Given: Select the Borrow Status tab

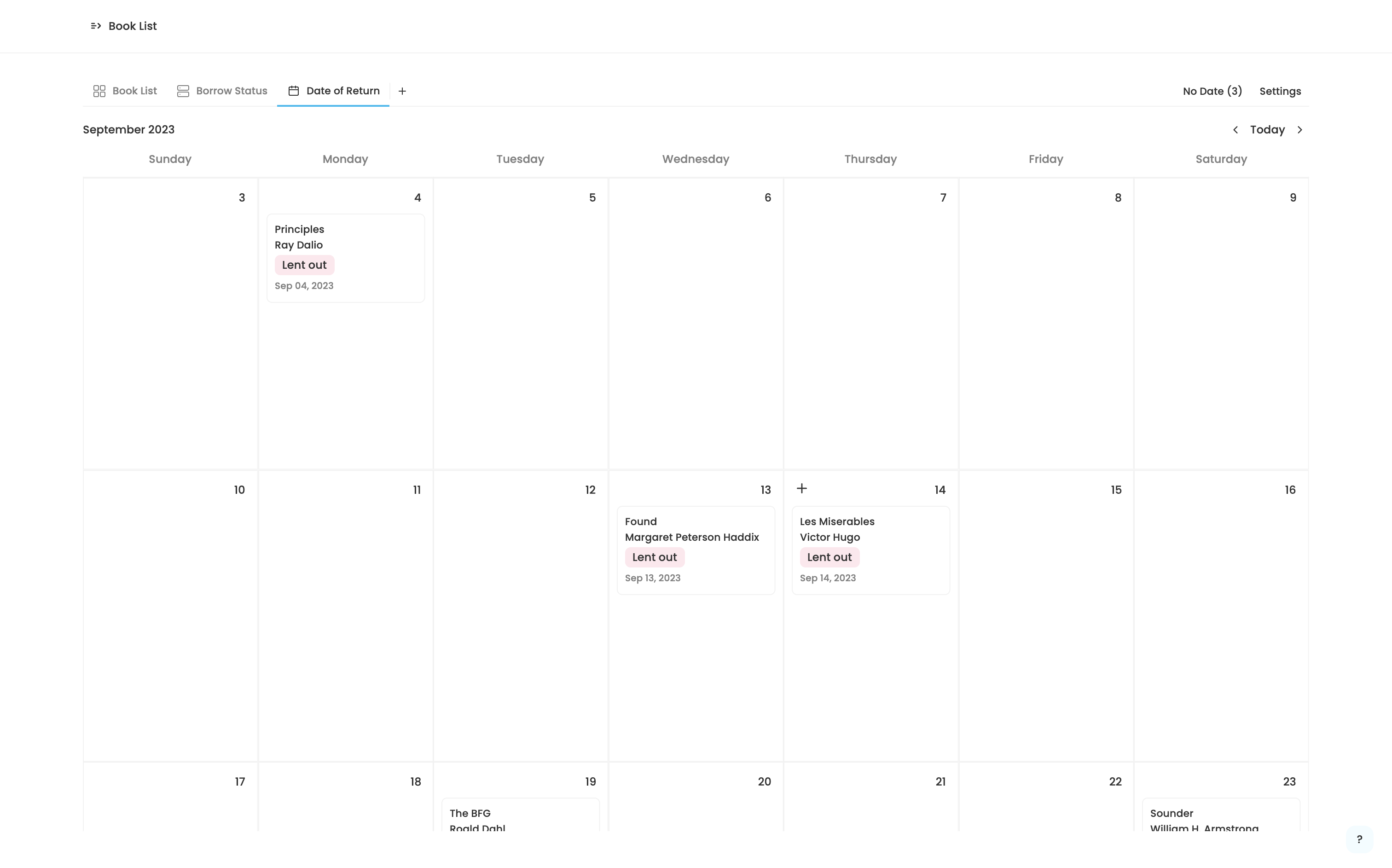Looking at the screenshot, I should click(x=222, y=90).
